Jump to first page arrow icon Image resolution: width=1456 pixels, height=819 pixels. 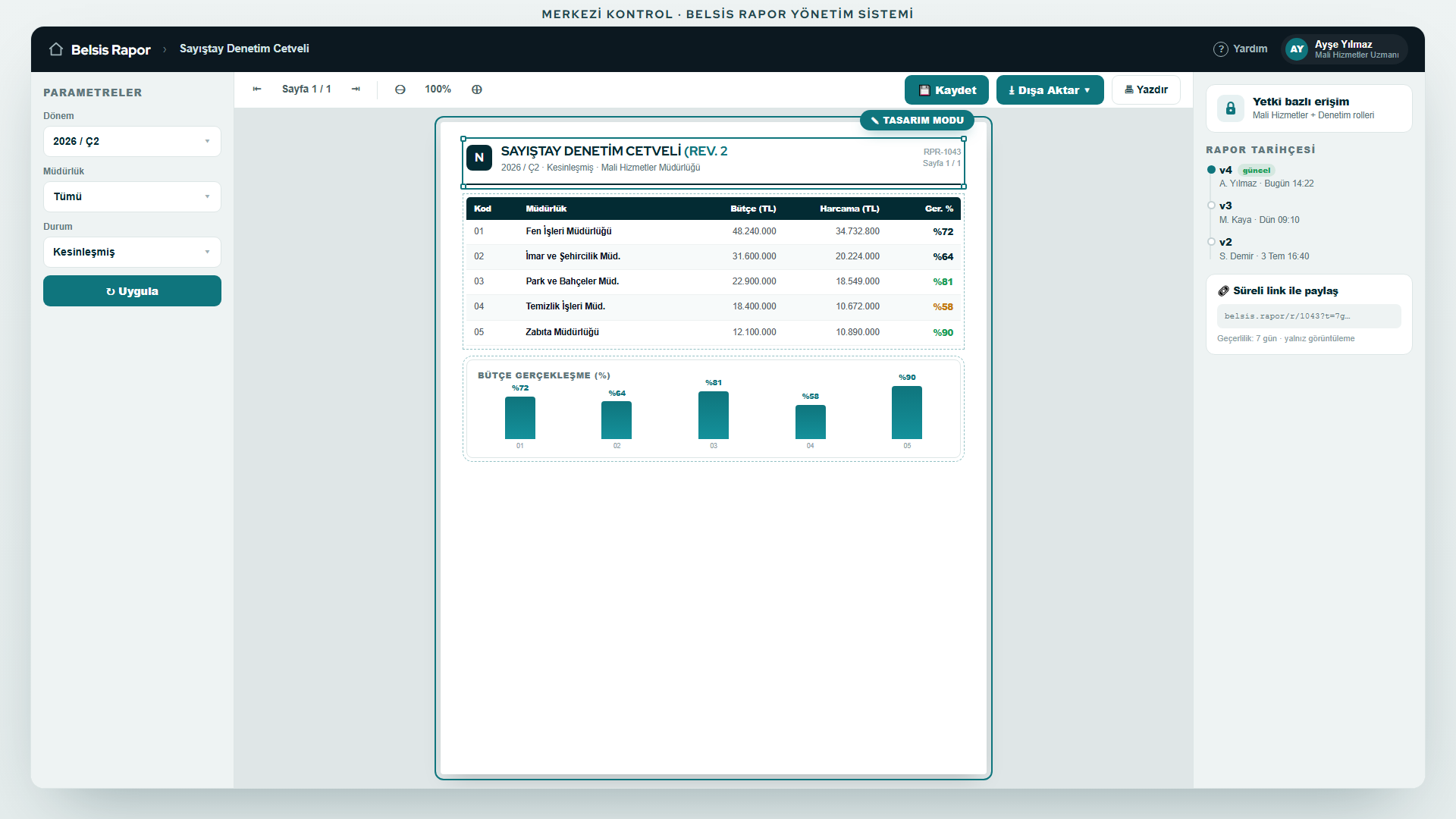257,89
